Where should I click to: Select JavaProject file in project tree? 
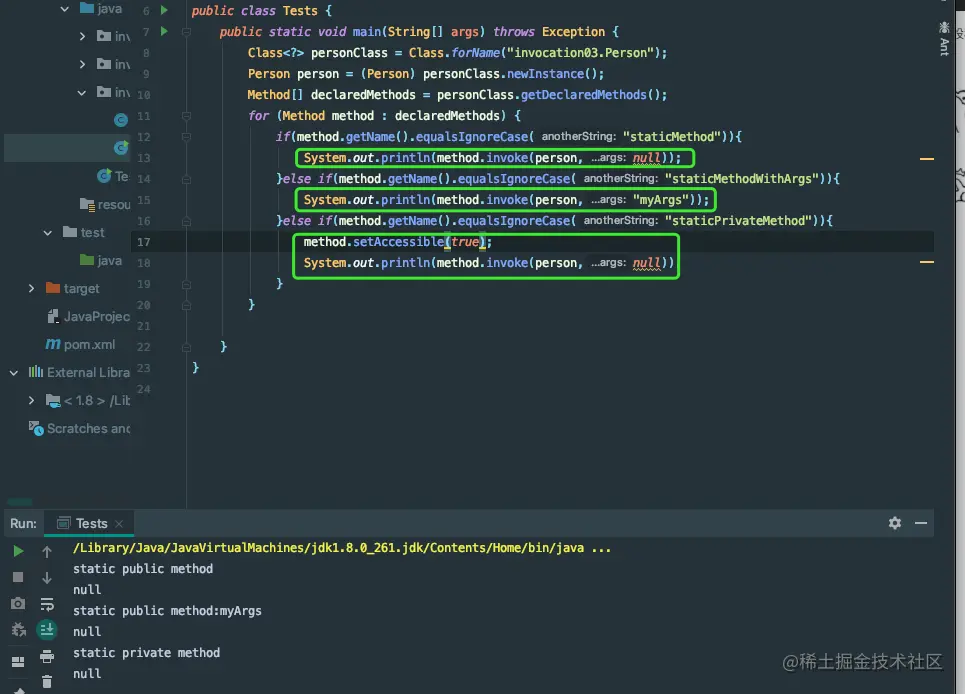(x=89, y=316)
